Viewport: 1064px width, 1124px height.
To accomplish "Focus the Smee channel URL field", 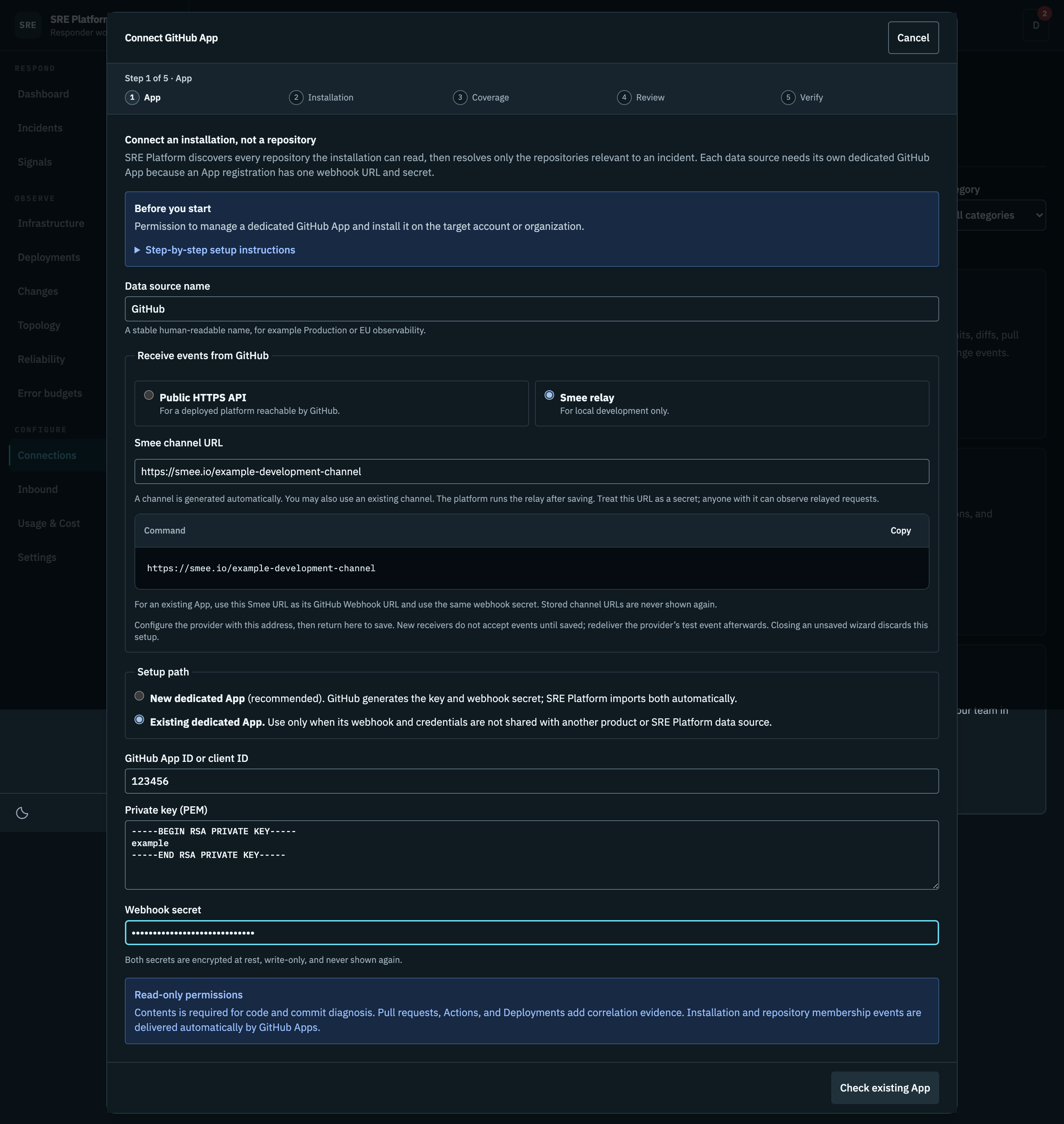I will [531, 472].
